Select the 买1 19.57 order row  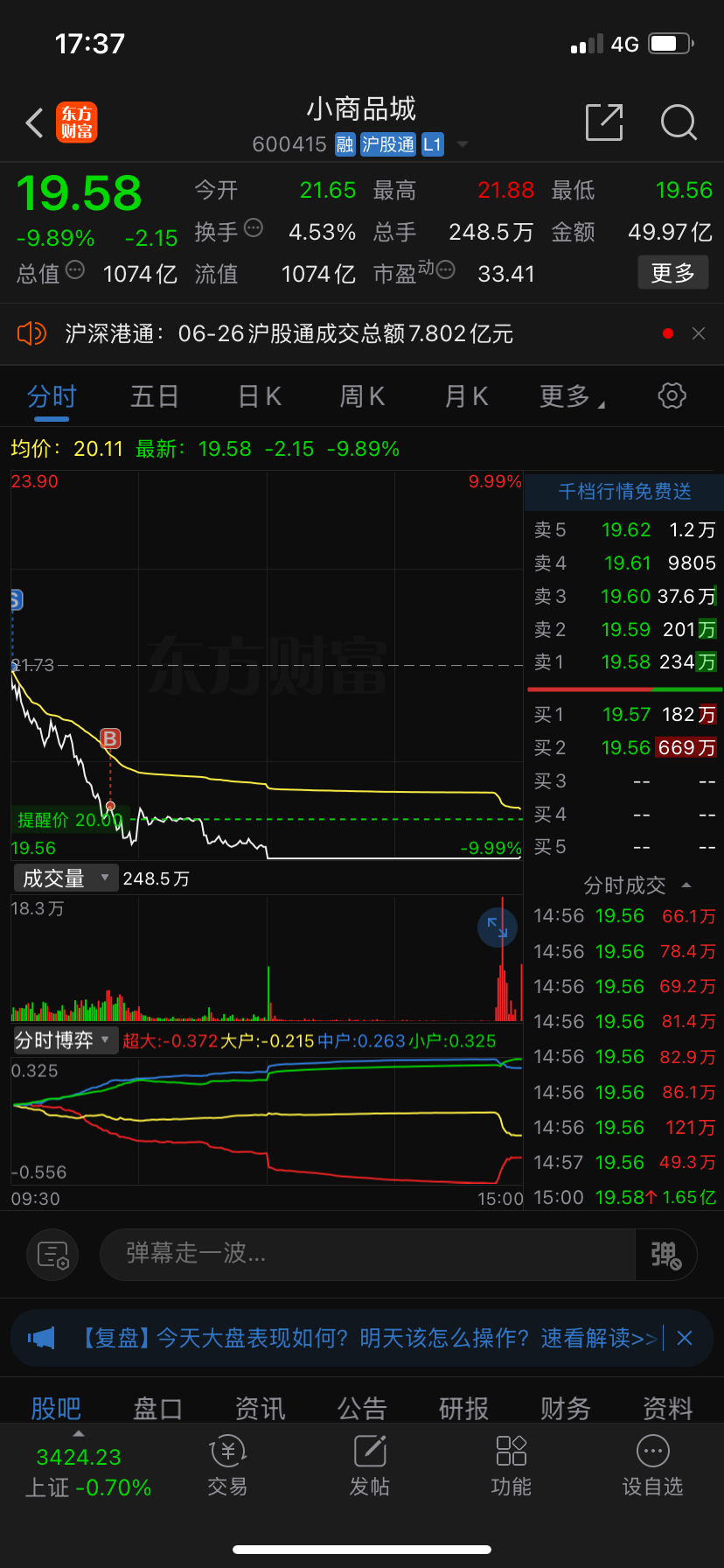coord(624,715)
